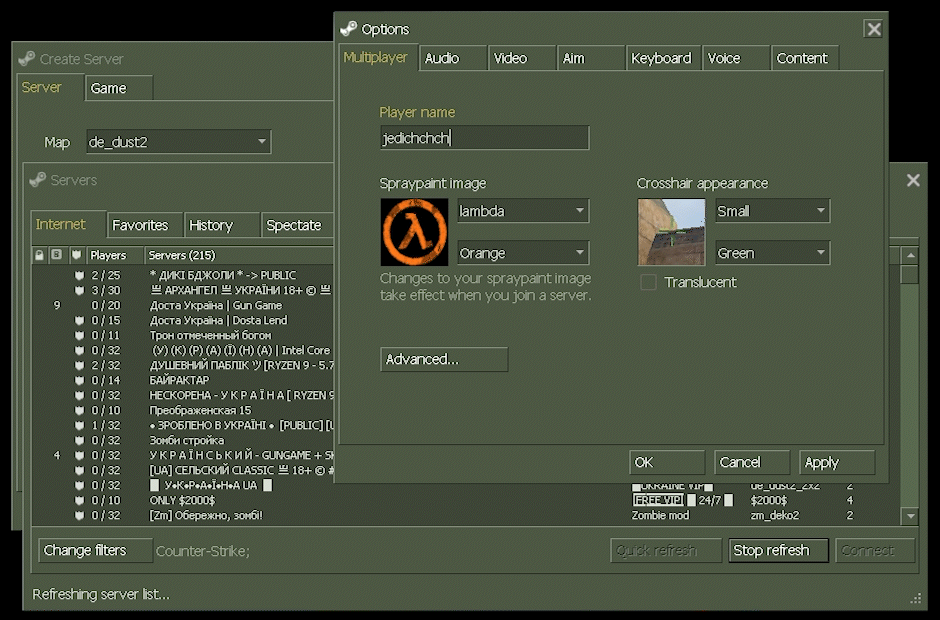Switch to the Audio tab

coord(453,58)
